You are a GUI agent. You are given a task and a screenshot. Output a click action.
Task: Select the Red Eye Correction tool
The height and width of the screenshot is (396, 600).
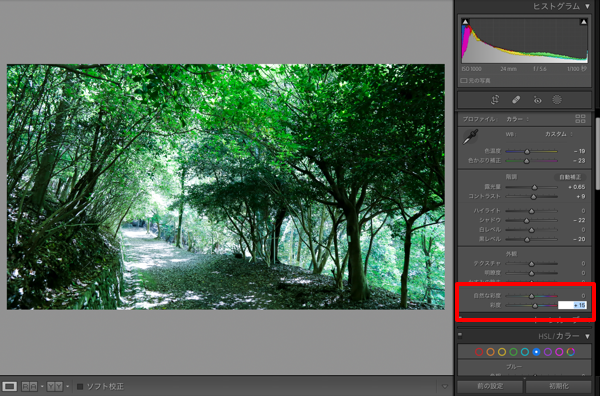point(537,100)
